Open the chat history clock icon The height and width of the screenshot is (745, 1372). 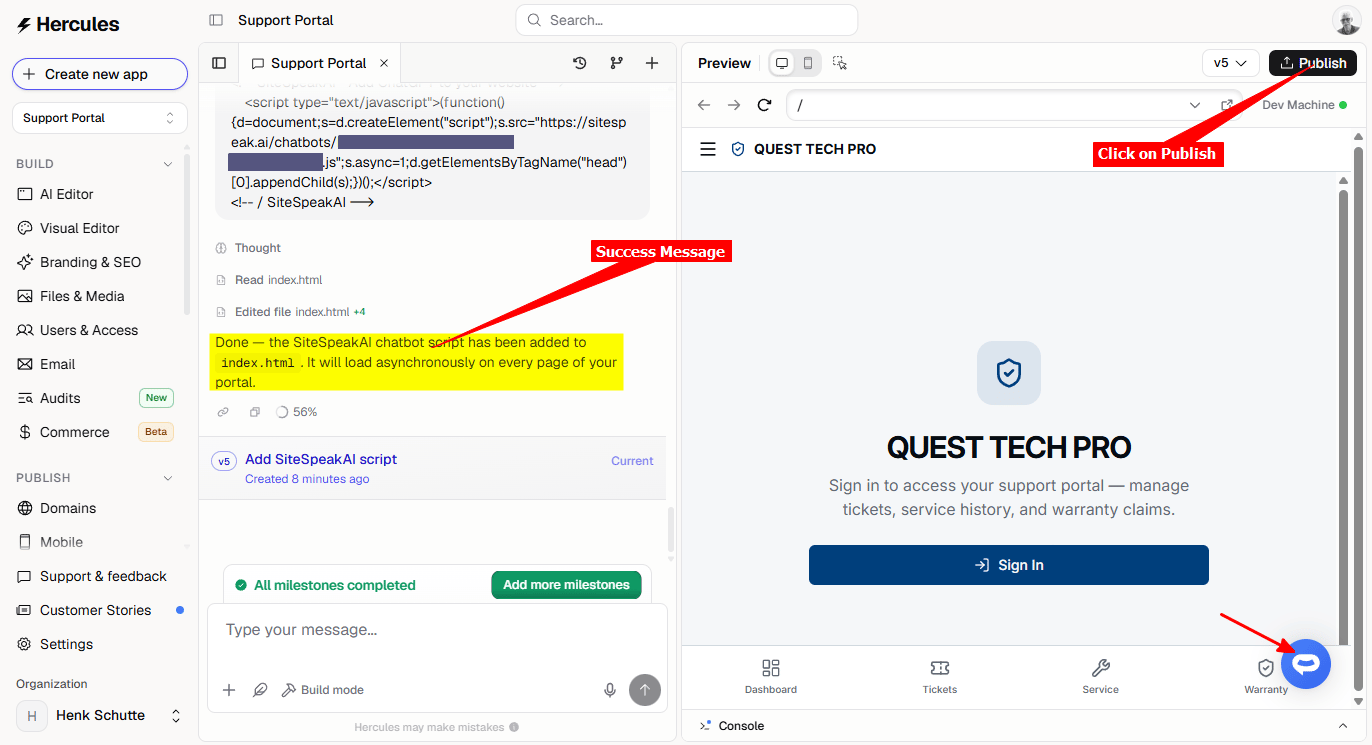pyautogui.click(x=579, y=63)
